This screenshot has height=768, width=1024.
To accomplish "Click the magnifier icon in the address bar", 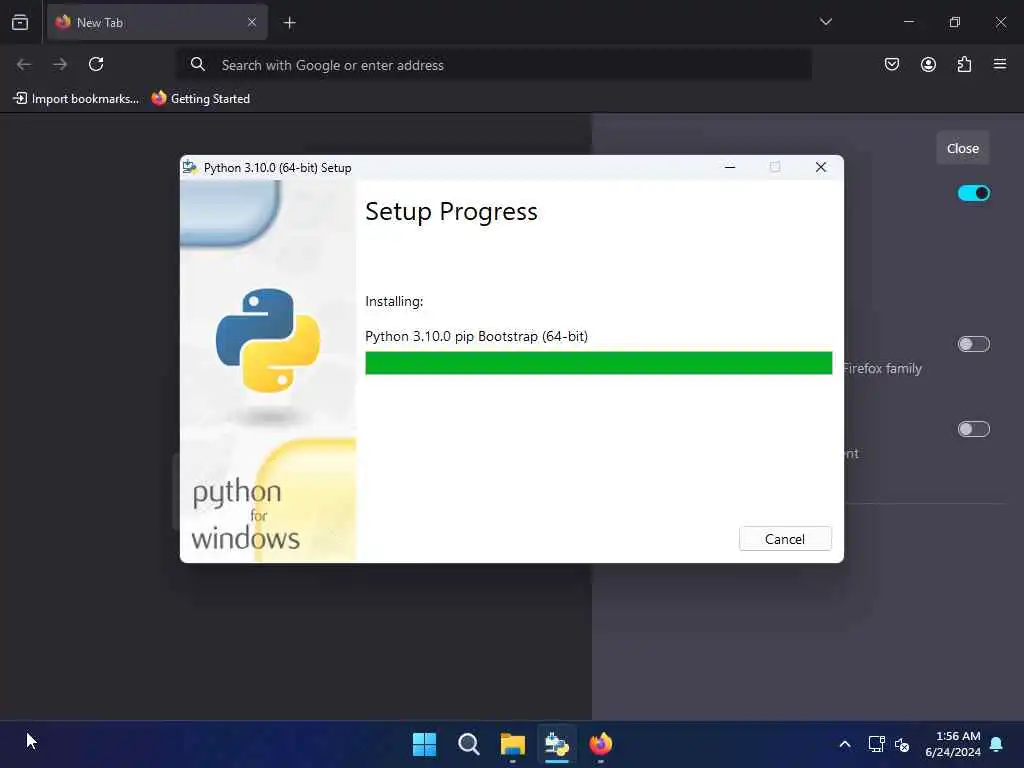I will (x=198, y=64).
